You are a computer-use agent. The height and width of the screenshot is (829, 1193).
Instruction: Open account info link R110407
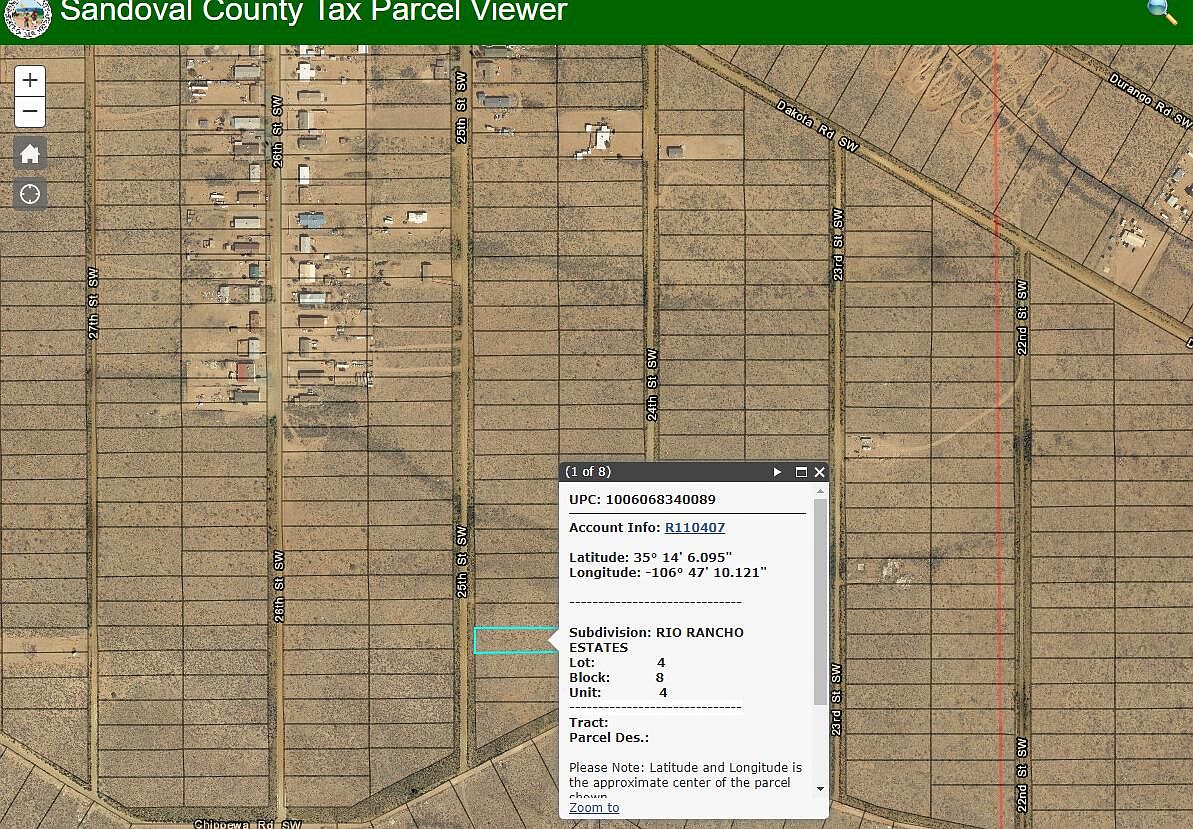pyautogui.click(x=695, y=527)
